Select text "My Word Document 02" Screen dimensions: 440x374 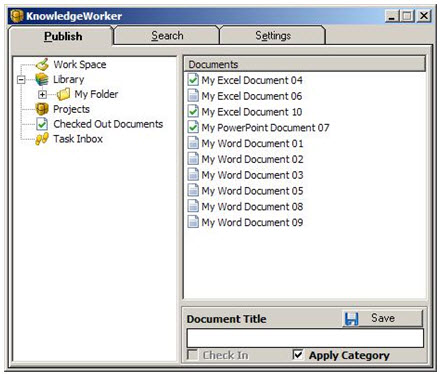252,159
